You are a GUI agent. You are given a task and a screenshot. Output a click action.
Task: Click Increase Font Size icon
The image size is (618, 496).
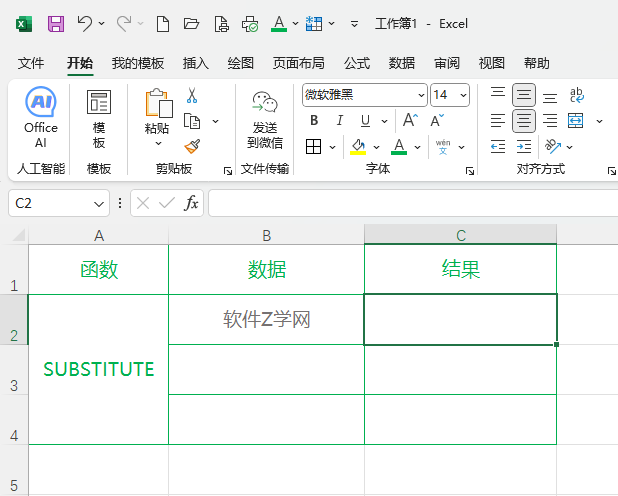(410, 120)
